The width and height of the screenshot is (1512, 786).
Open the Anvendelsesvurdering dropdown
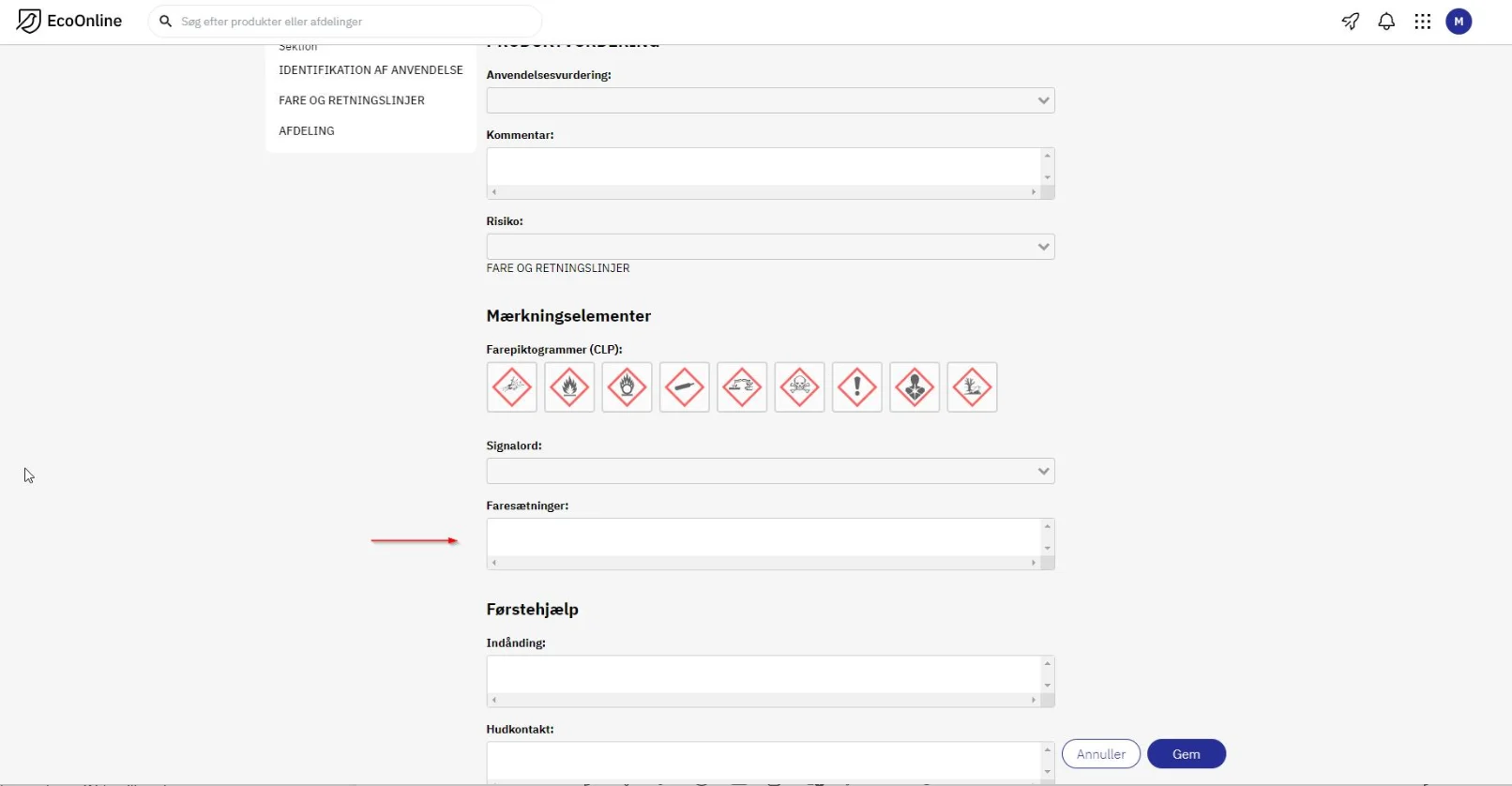770,100
